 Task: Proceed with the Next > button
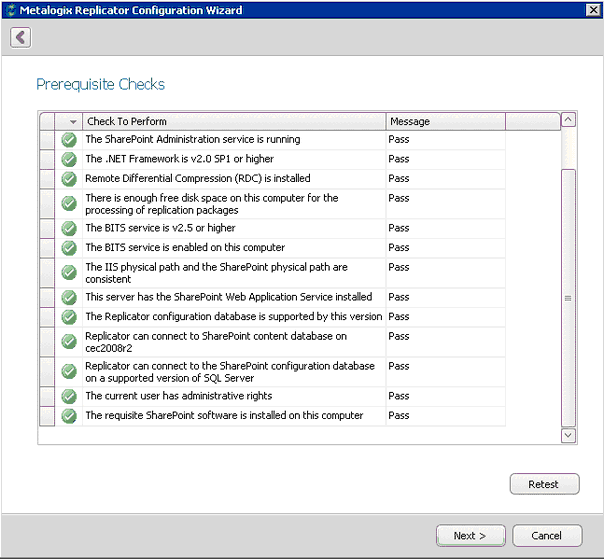471,535
